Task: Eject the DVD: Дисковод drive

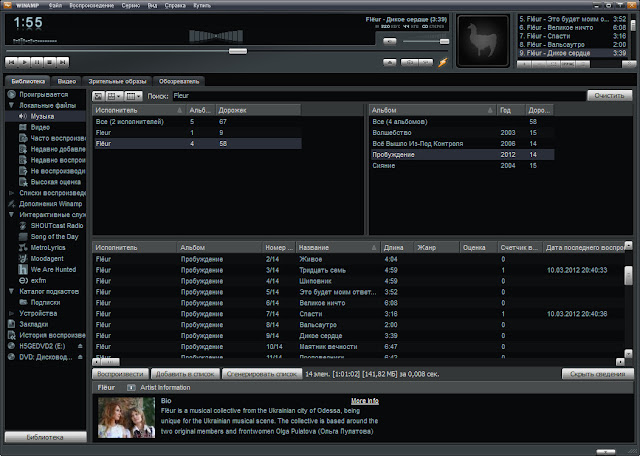Action: click(80, 357)
